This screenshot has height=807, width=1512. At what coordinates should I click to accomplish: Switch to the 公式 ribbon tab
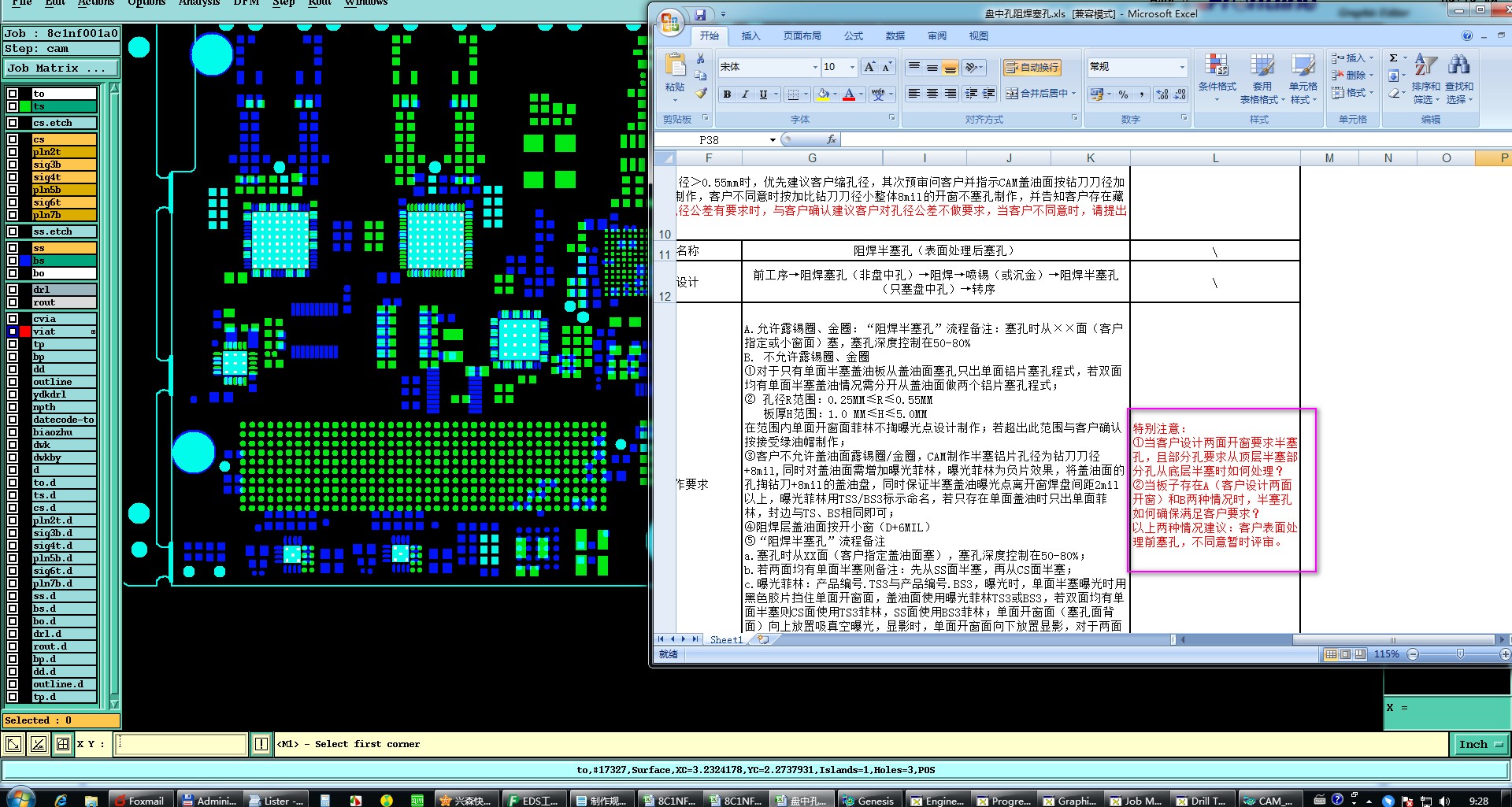click(x=853, y=36)
